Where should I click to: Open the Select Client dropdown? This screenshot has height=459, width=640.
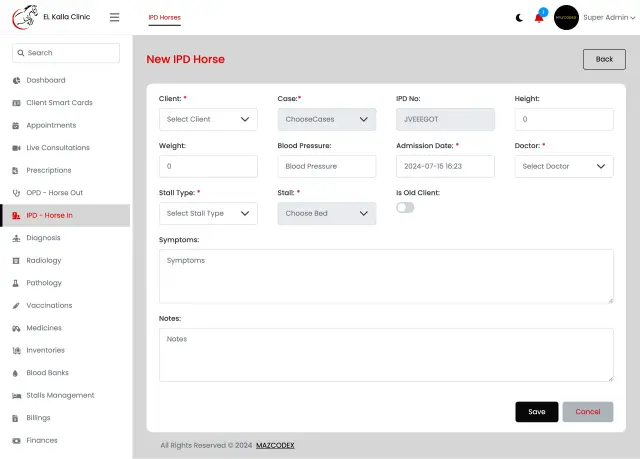click(208, 120)
